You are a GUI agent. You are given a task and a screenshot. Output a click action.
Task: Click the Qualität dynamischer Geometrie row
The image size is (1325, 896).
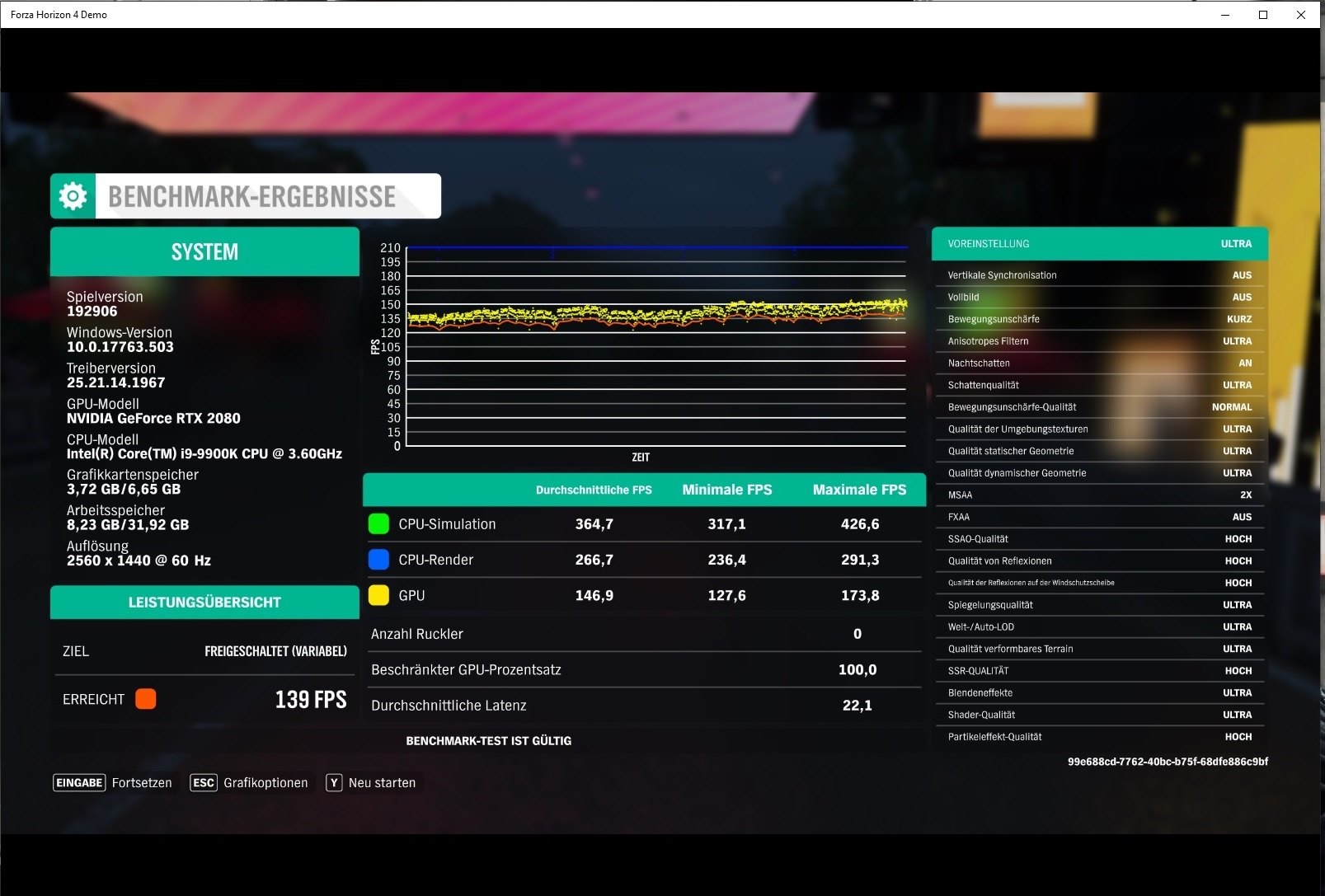click(x=1100, y=473)
